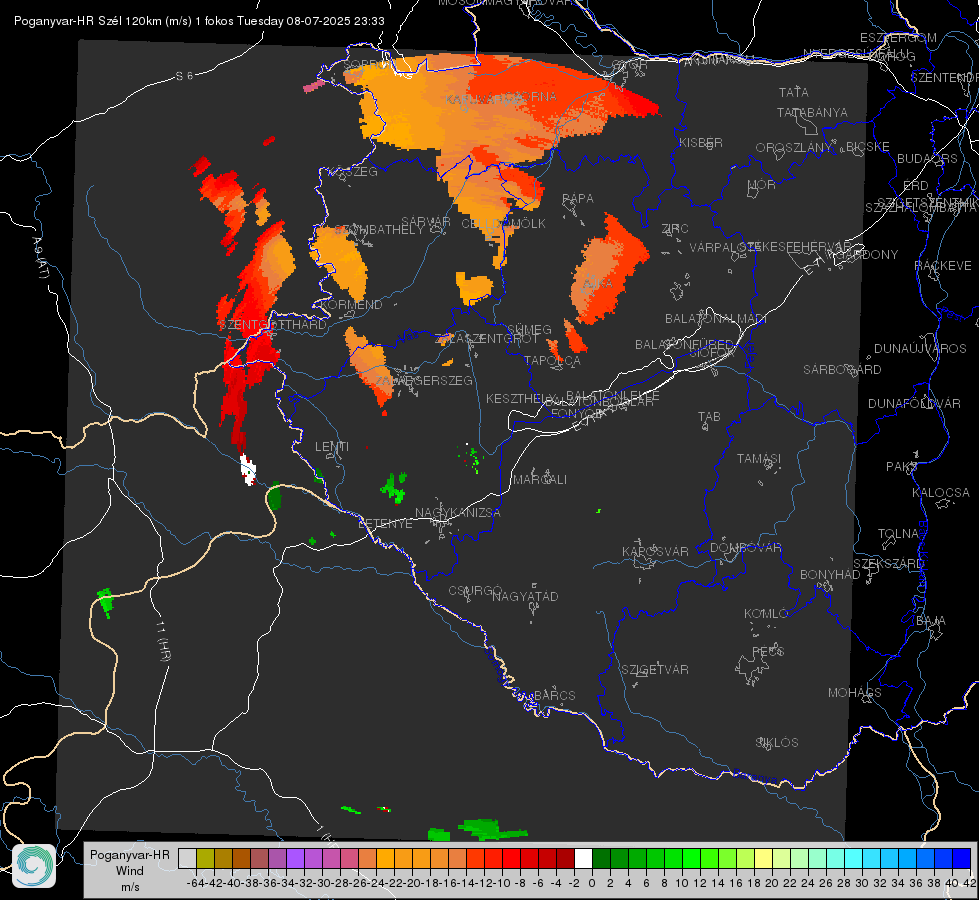Screen dimensions: 979x900
Task: Select the pale yellow swatch between 18 and 20
Action: pyautogui.click(x=764, y=858)
